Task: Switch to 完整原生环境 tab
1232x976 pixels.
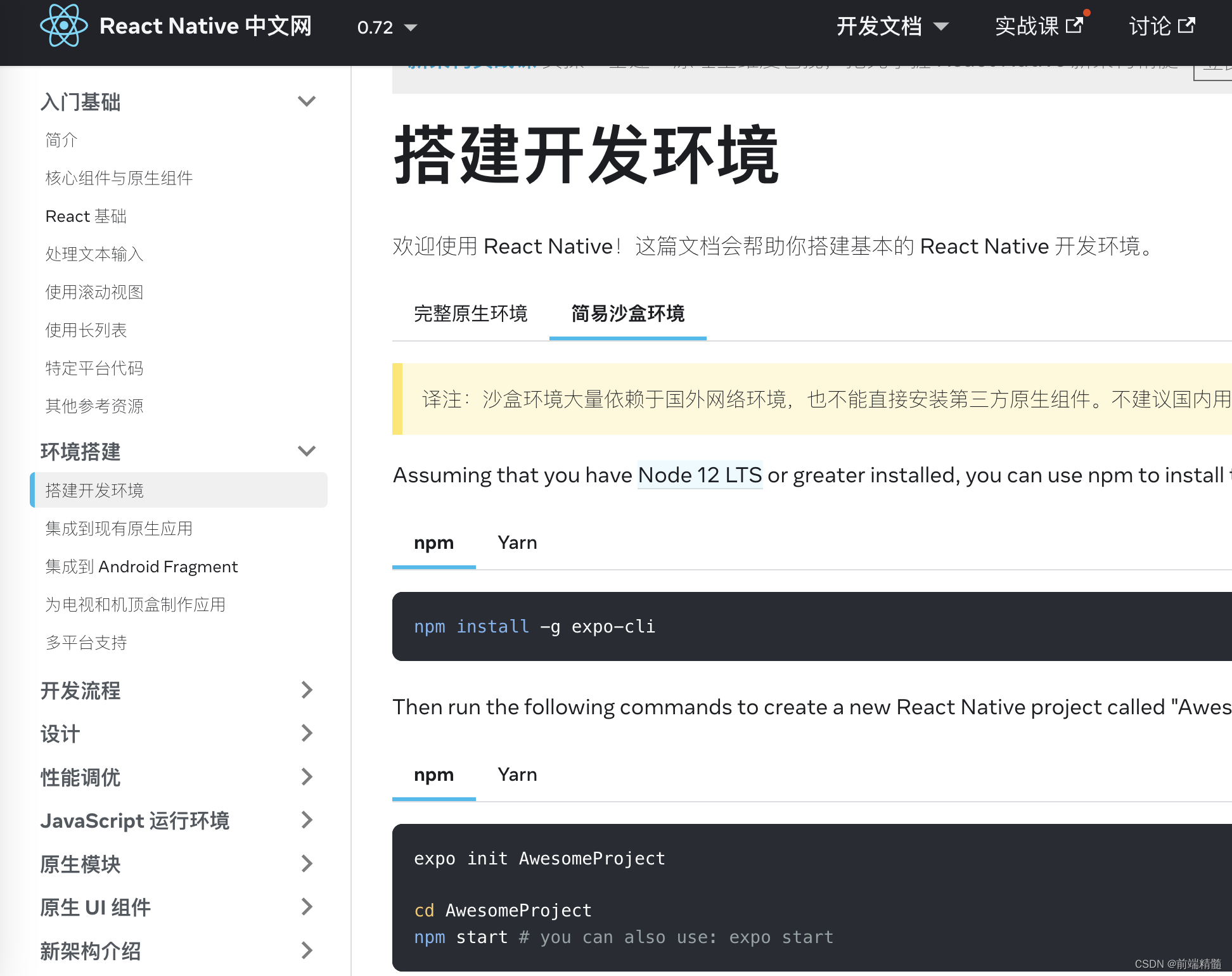Action: pyautogui.click(x=470, y=314)
